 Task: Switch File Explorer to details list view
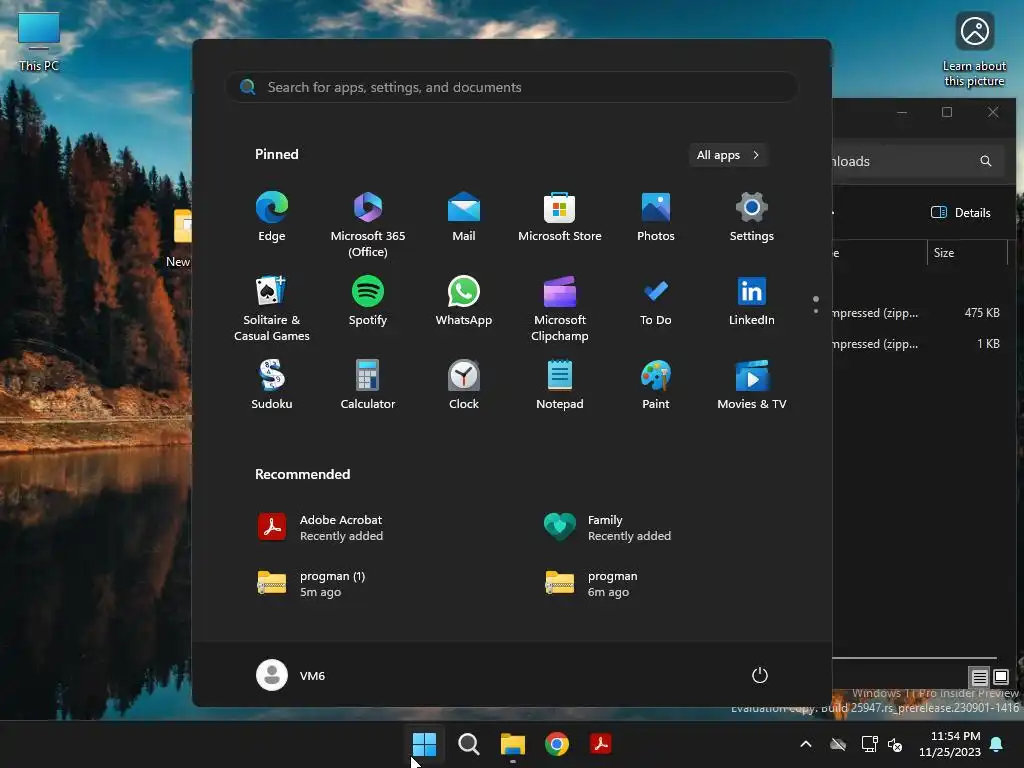[980, 677]
